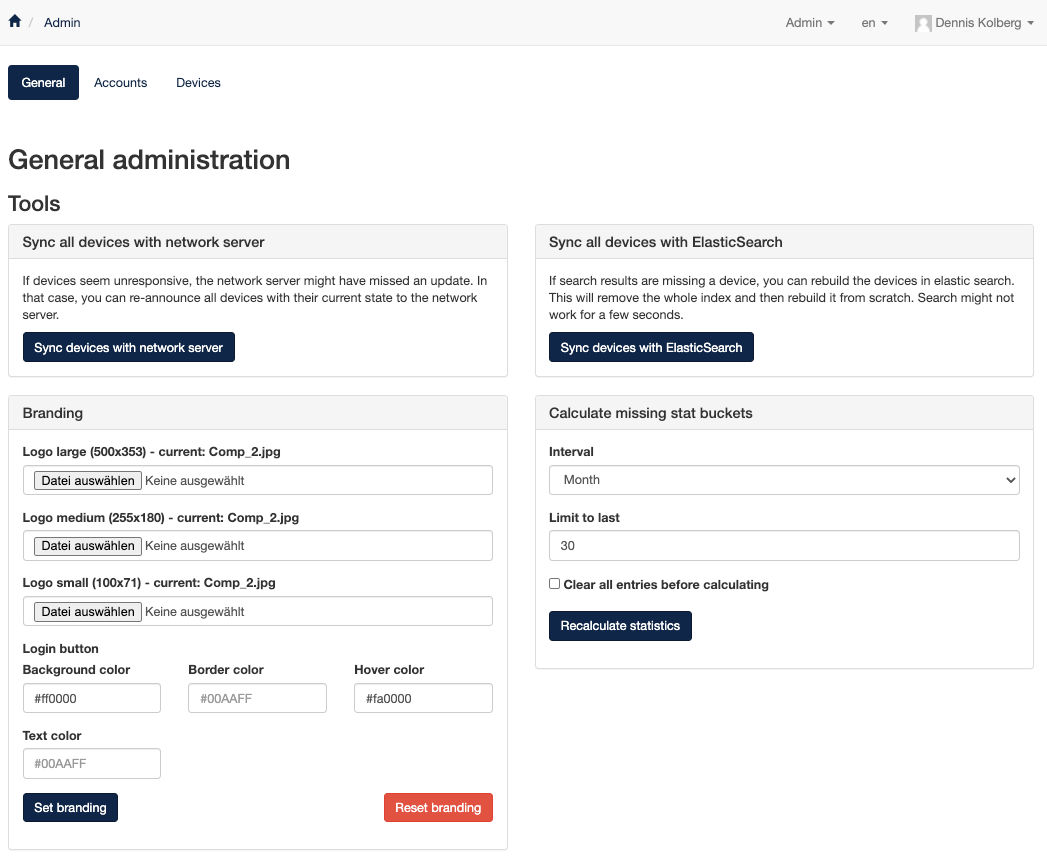Image resolution: width=1047 pixels, height=868 pixels.
Task: Open the en language dropdown
Action: pos(874,23)
